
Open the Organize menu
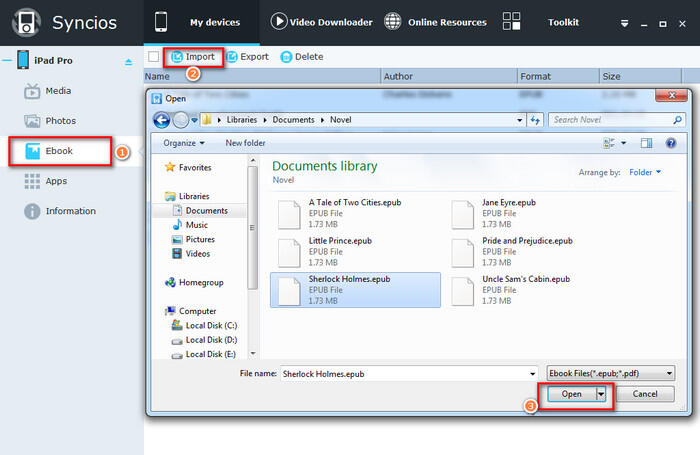click(183, 143)
